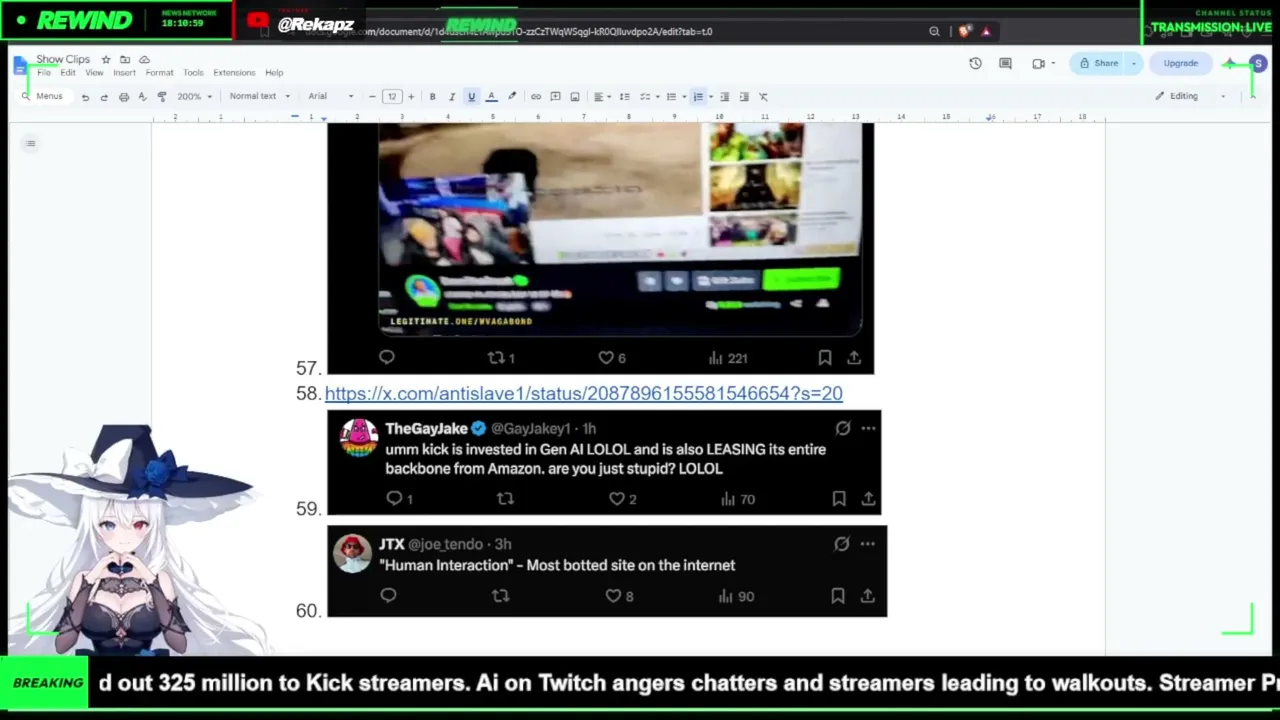This screenshot has width=1280, height=720.
Task: Open the text color picker
Action: 491,97
